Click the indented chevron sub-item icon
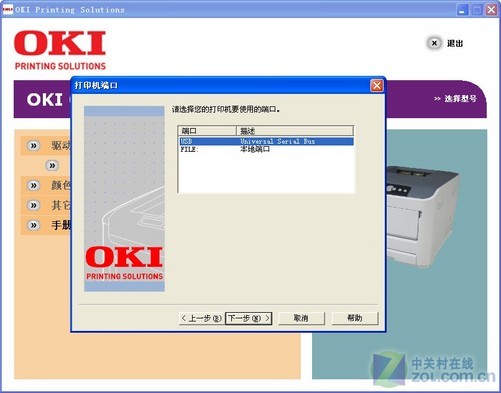The width and height of the screenshot is (501, 393). (52, 165)
